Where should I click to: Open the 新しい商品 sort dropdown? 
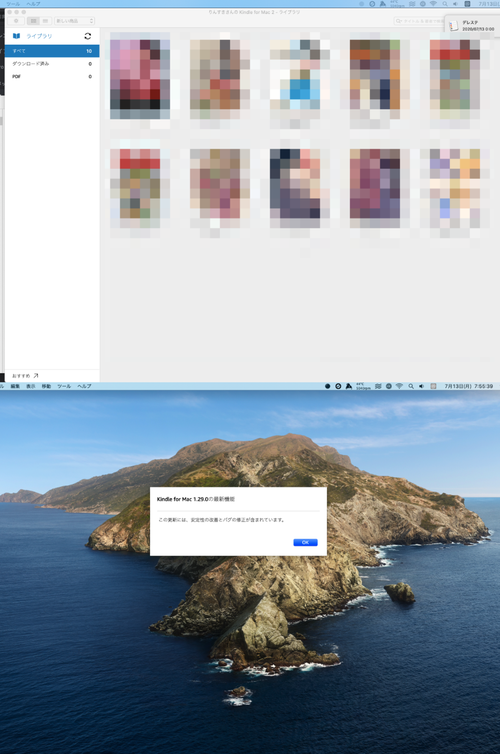(74, 21)
